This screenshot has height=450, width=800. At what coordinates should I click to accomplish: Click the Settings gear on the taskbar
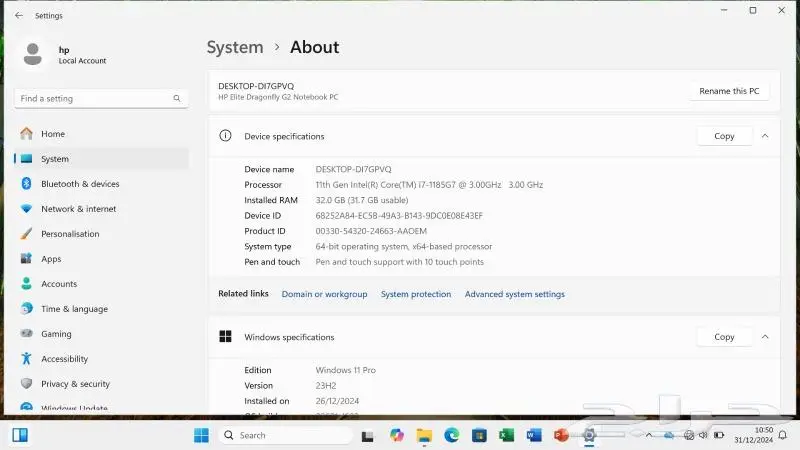click(x=589, y=435)
